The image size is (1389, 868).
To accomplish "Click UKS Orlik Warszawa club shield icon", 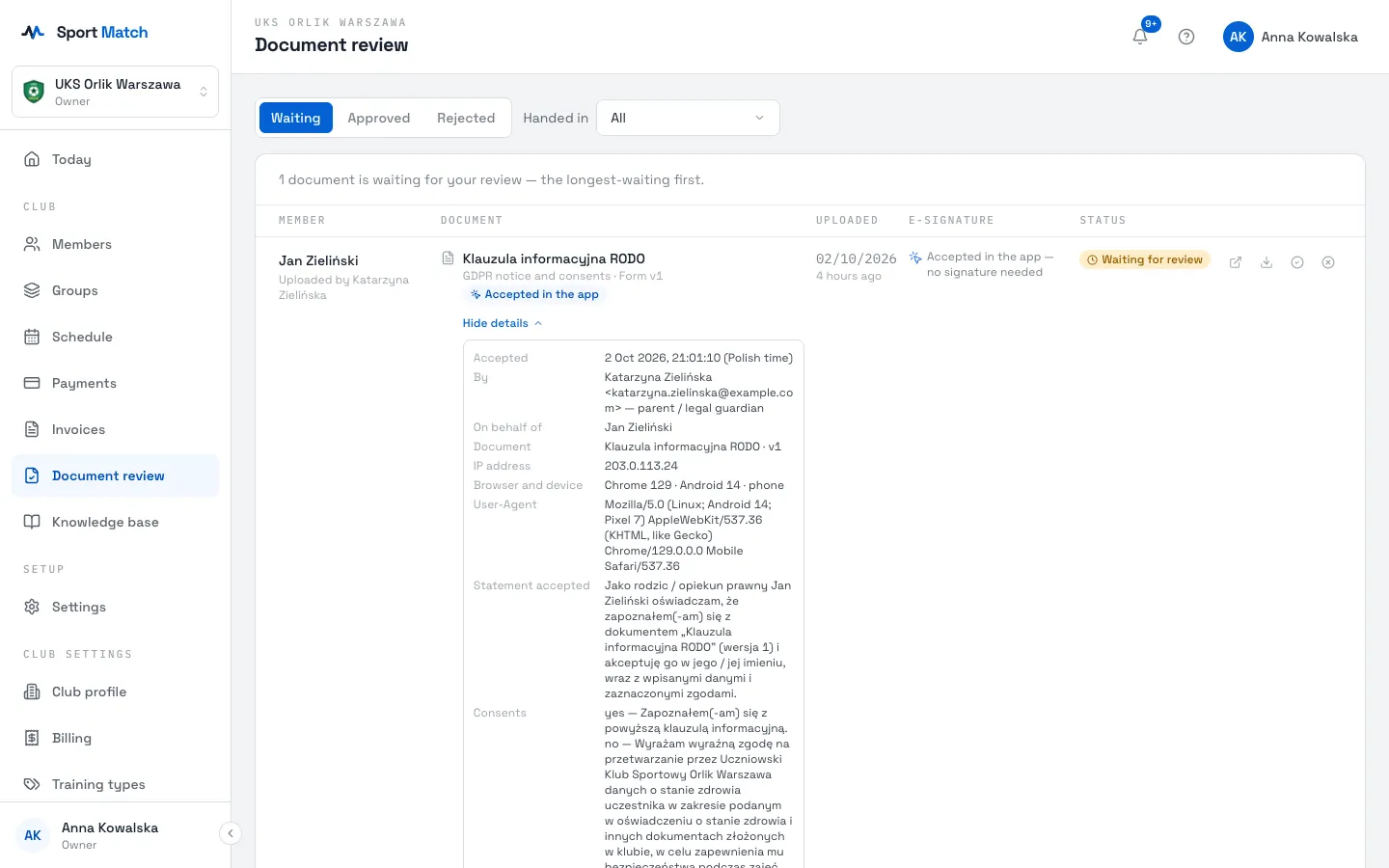I will pyautogui.click(x=34, y=92).
